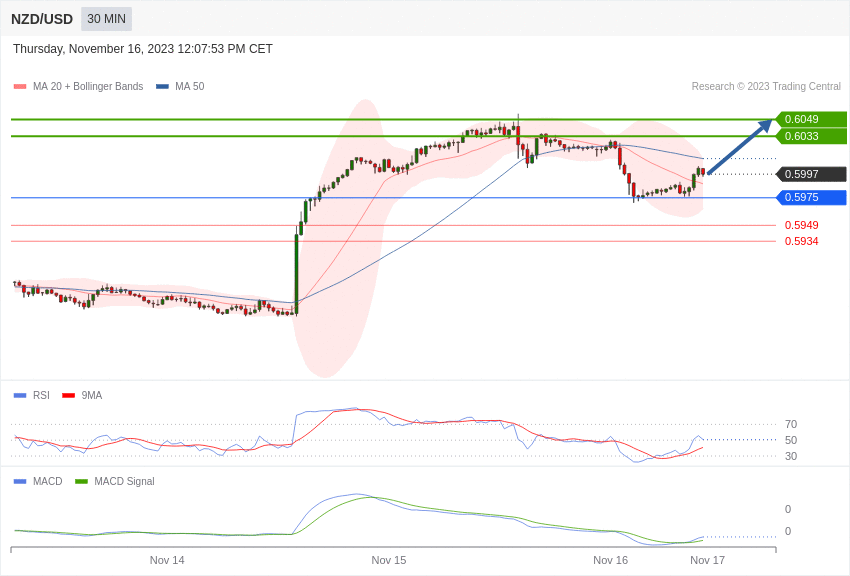
Task: Click the RSI 50 level label
Action: coord(791,440)
